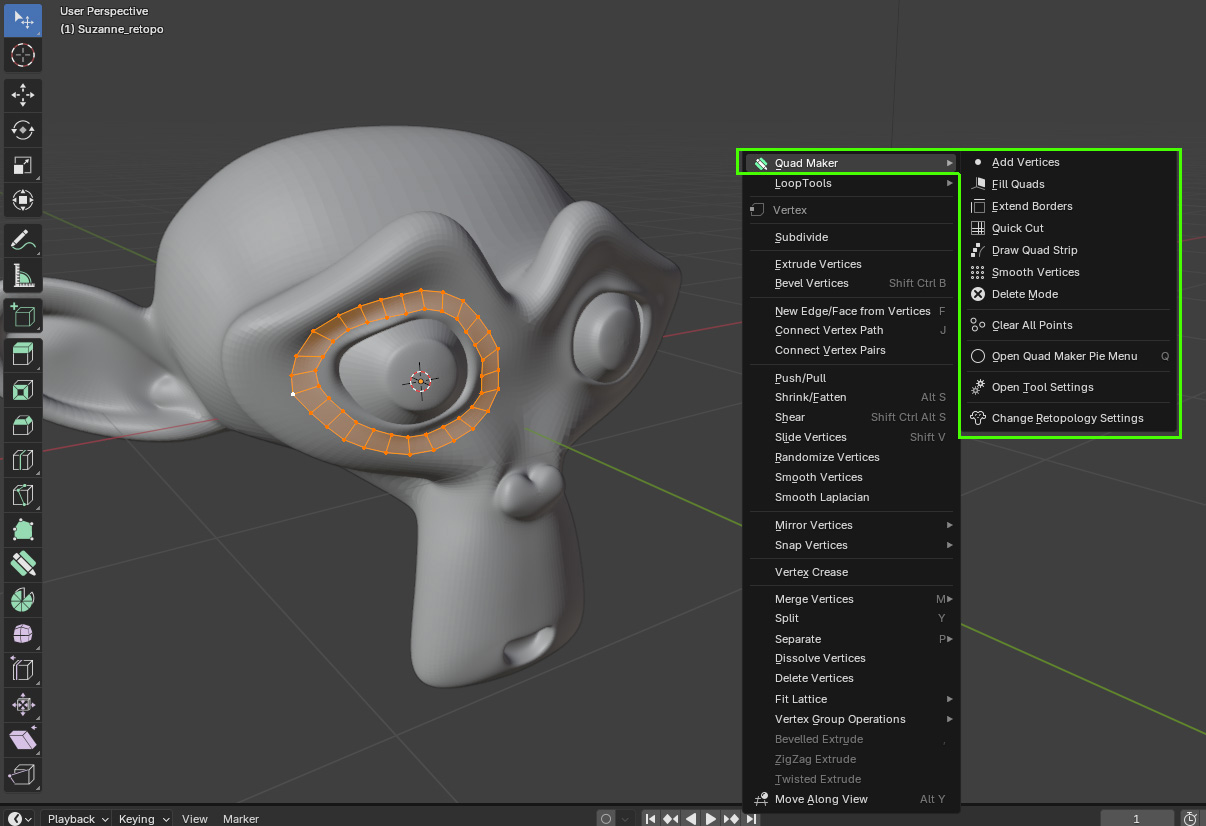
Task: Select the Transform tool
Action: click(23, 200)
